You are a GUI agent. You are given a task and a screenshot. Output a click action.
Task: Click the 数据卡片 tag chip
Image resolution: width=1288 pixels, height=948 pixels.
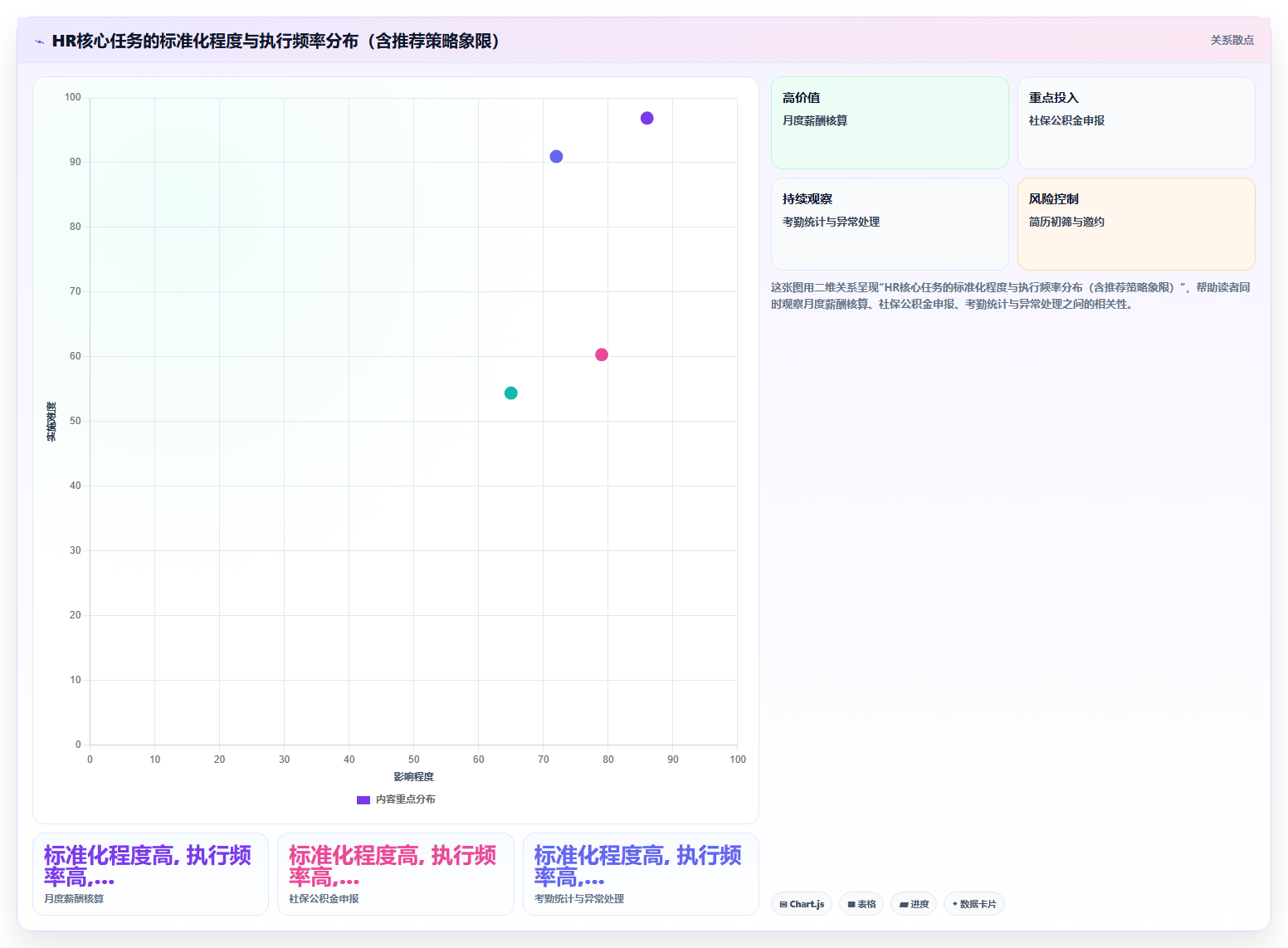pyautogui.click(x=974, y=904)
